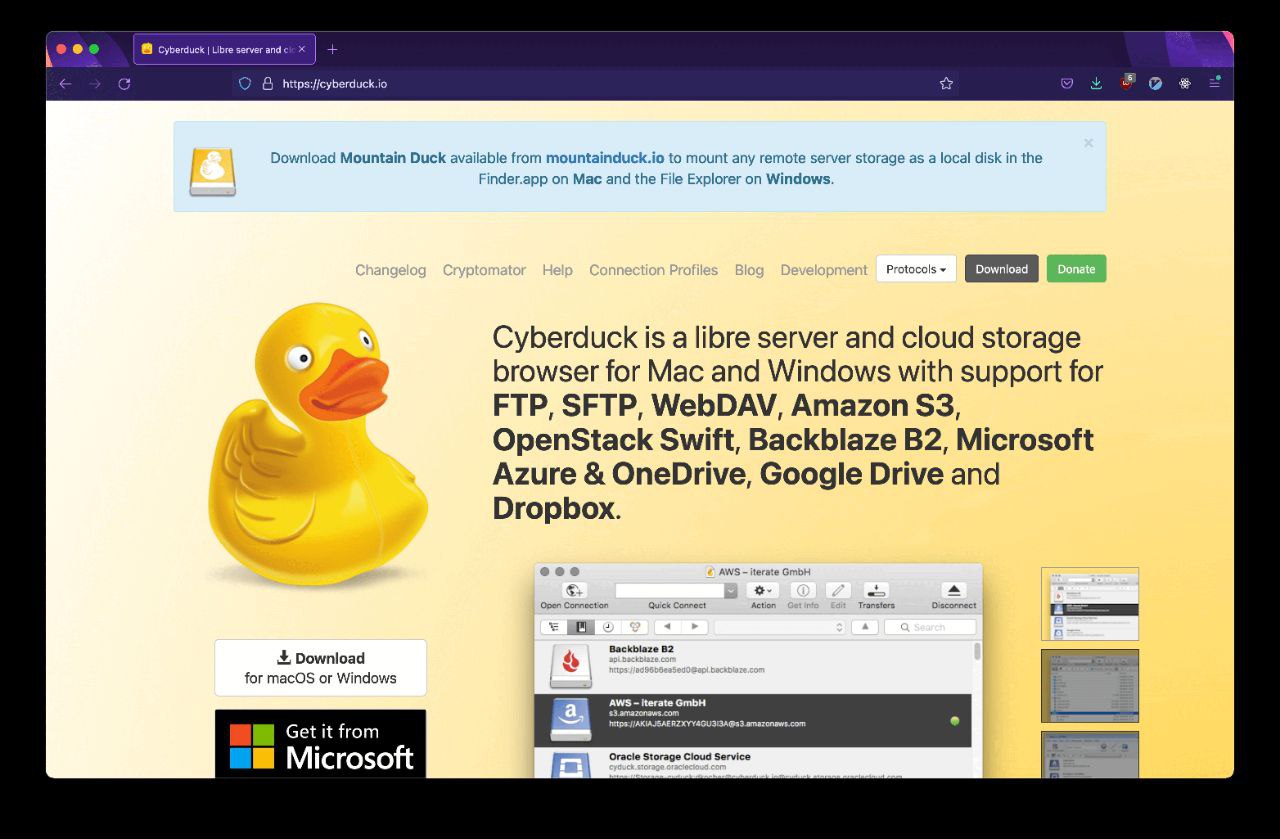
Task: Click the dark Download button in navbar
Action: click(x=1001, y=269)
